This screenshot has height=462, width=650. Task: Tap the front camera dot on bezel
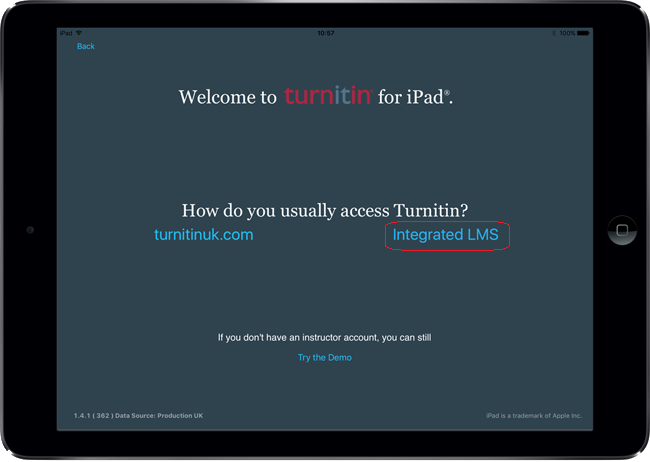point(30,230)
